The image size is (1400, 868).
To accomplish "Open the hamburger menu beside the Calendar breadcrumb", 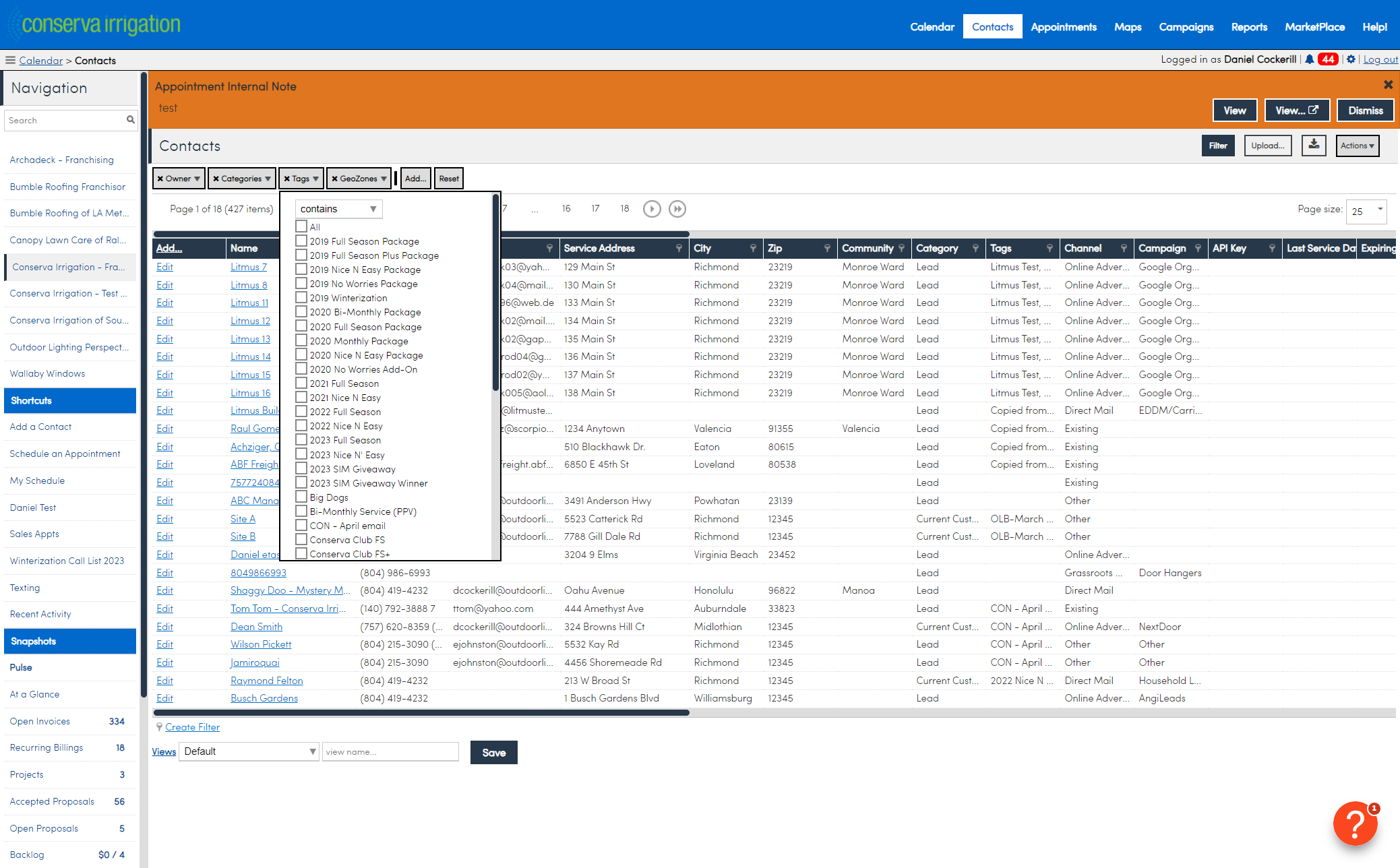I will point(10,60).
